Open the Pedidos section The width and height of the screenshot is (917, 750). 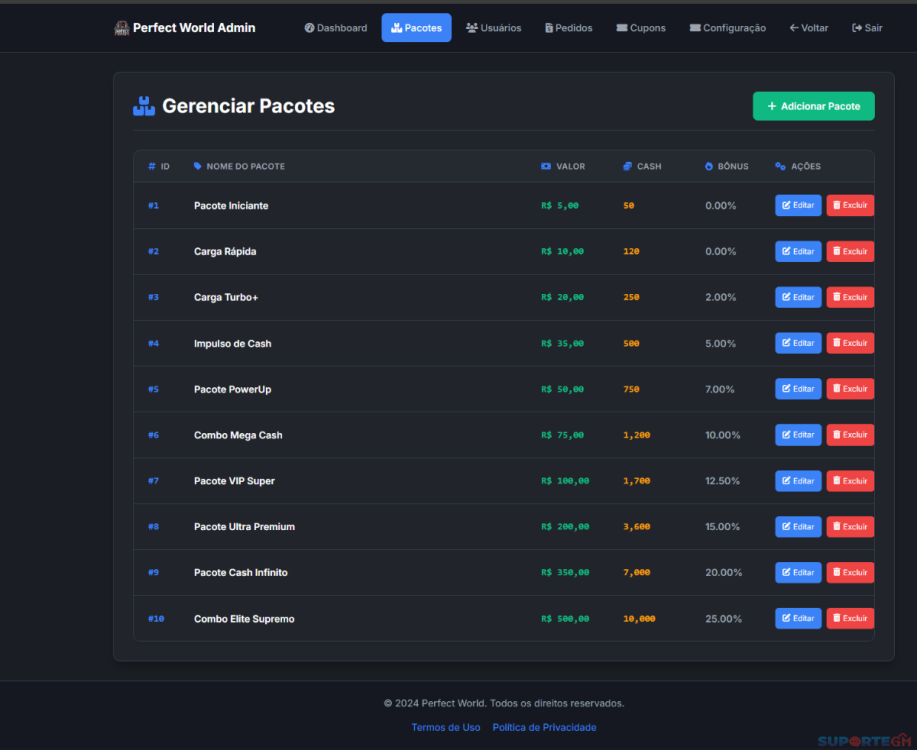click(568, 28)
